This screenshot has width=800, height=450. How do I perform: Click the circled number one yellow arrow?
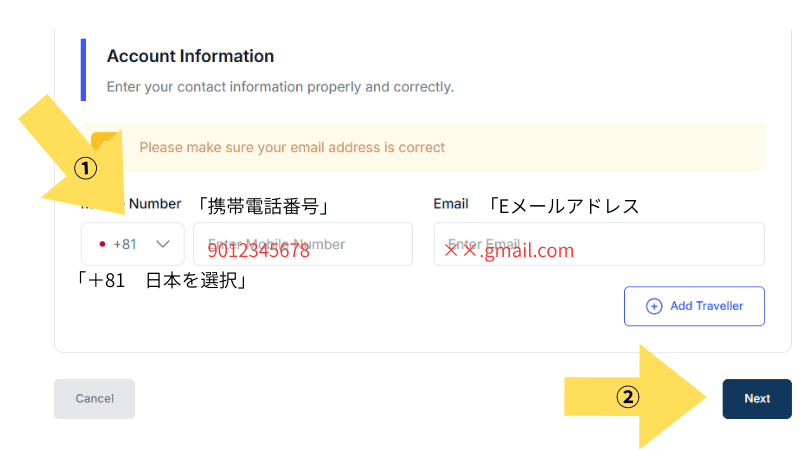(77, 156)
